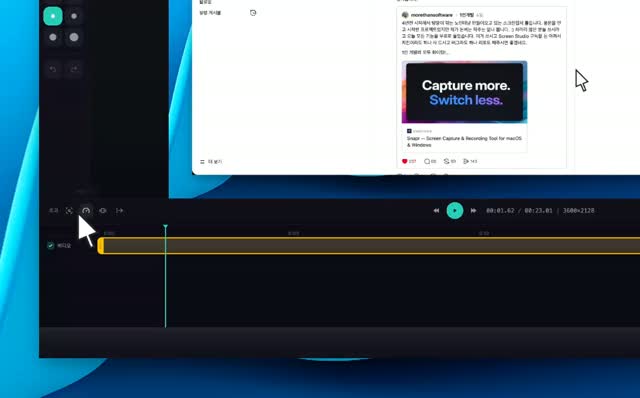The width and height of the screenshot is (640, 398).
Task: Share the post with the send icon
Action: tap(466, 161)
